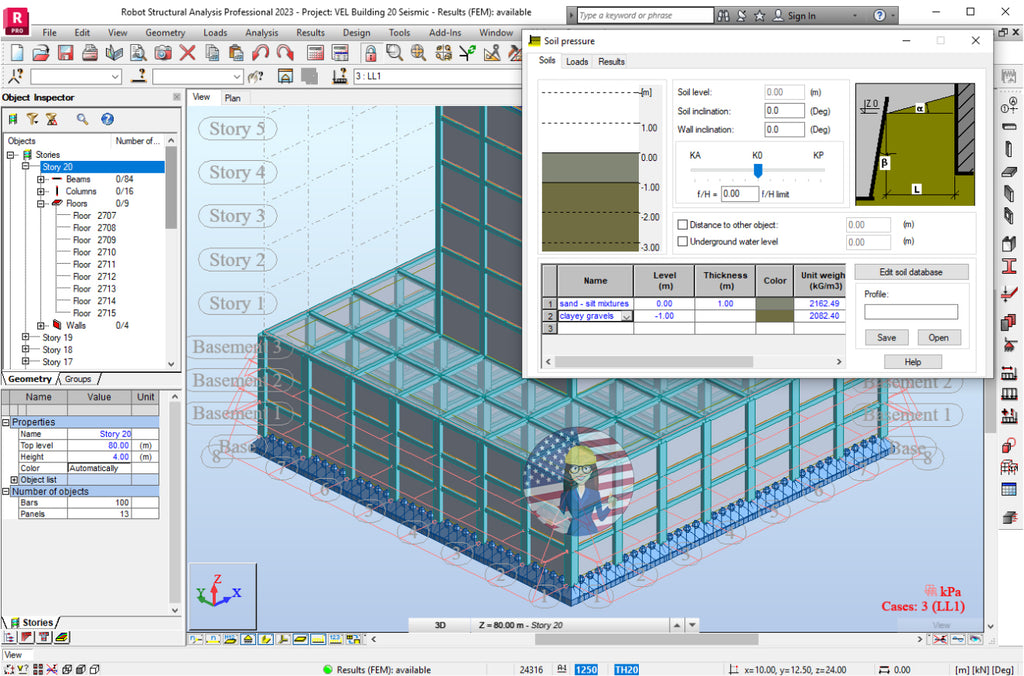Screen dimensions: 1024x676
Task: Open the screen capture camera icon
Action: 162,52
